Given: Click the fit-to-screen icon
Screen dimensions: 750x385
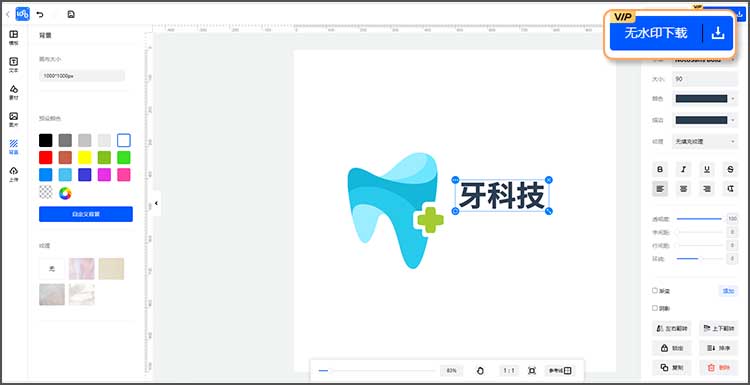Looking at the screenshot, I should (x=532, y=371).
